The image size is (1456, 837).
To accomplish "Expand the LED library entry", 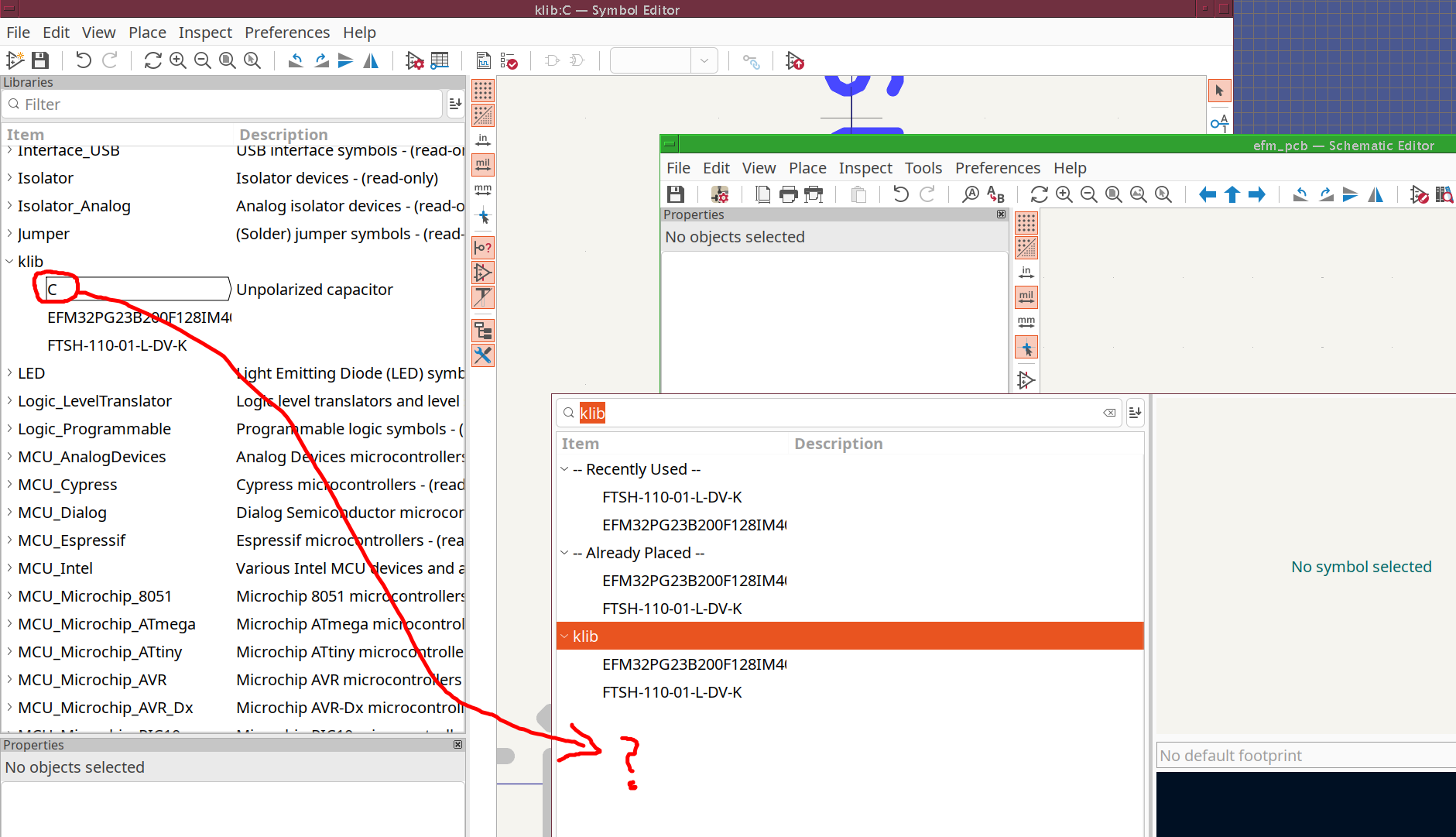I will click(9, 373).
